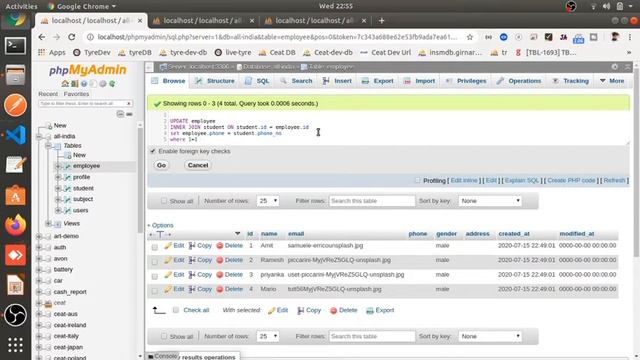
Task: Click Export icon under With selected
Action: point(370,311)
